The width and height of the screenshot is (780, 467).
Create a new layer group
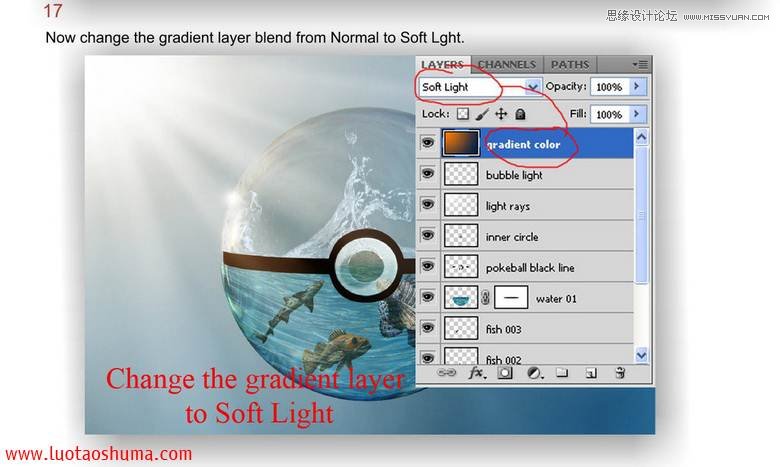point(562,373)
